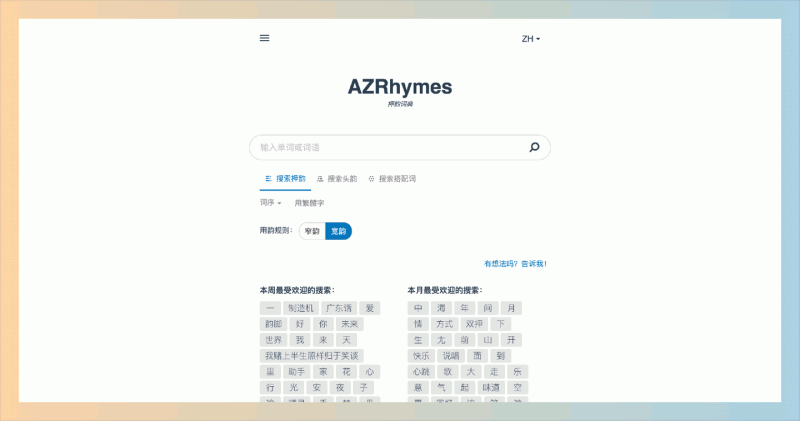Click the 双押 search tag

pyautogui.click(x=474, y=324)
